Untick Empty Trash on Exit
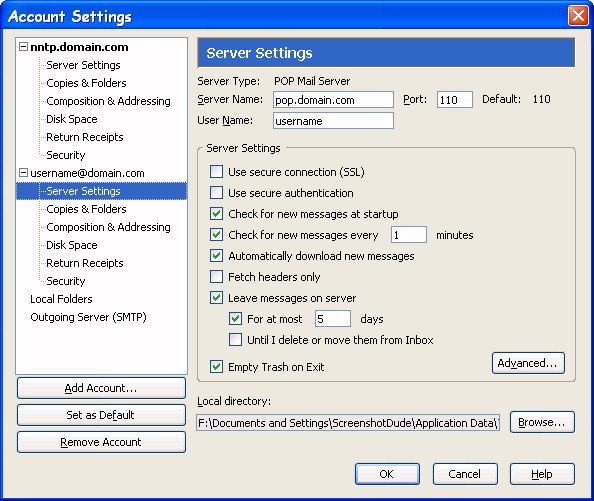Screen dimensions: 594x501 pyautogui.click(x=216, y=367)
